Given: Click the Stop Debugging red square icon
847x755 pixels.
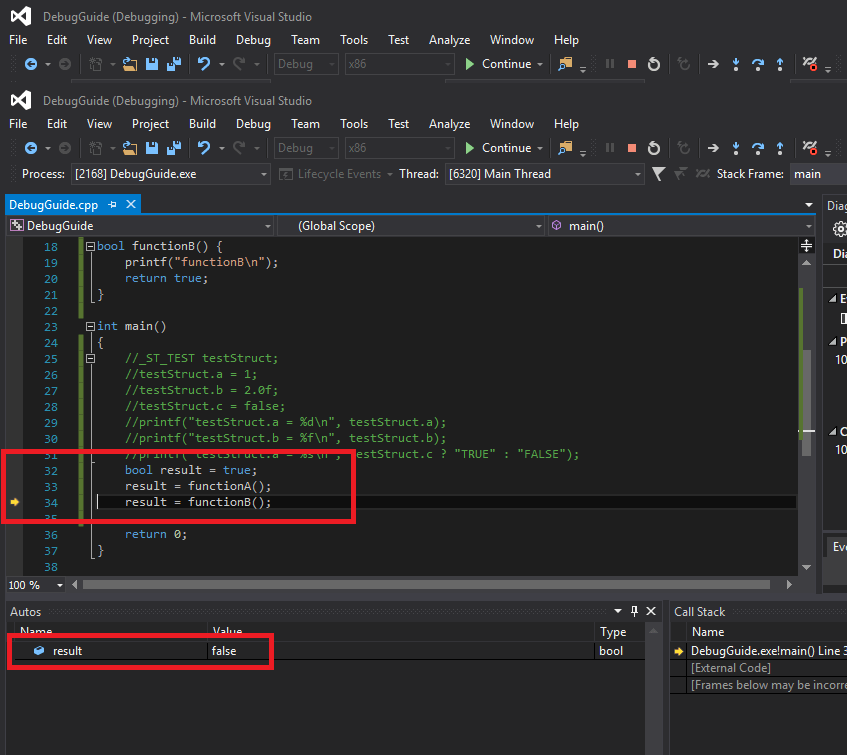Looking at the screenshot, I should (632, 147).
